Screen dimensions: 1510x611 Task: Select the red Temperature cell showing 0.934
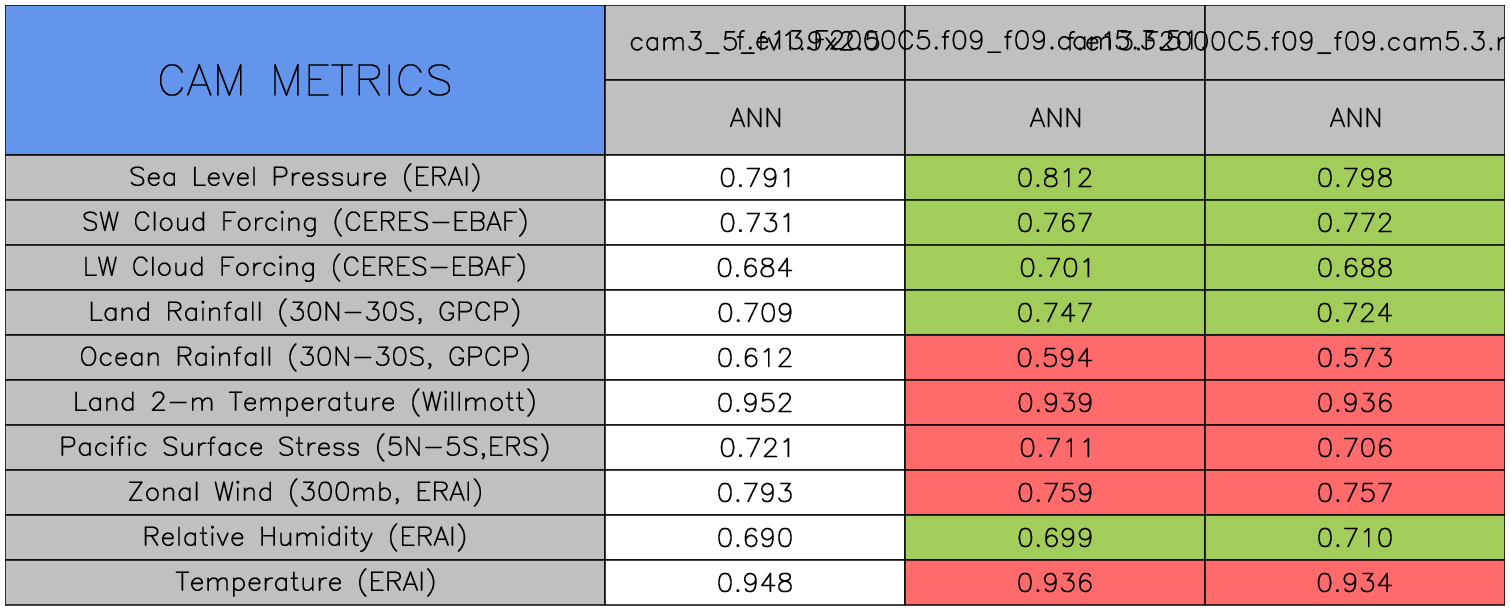pos(1355,583)
